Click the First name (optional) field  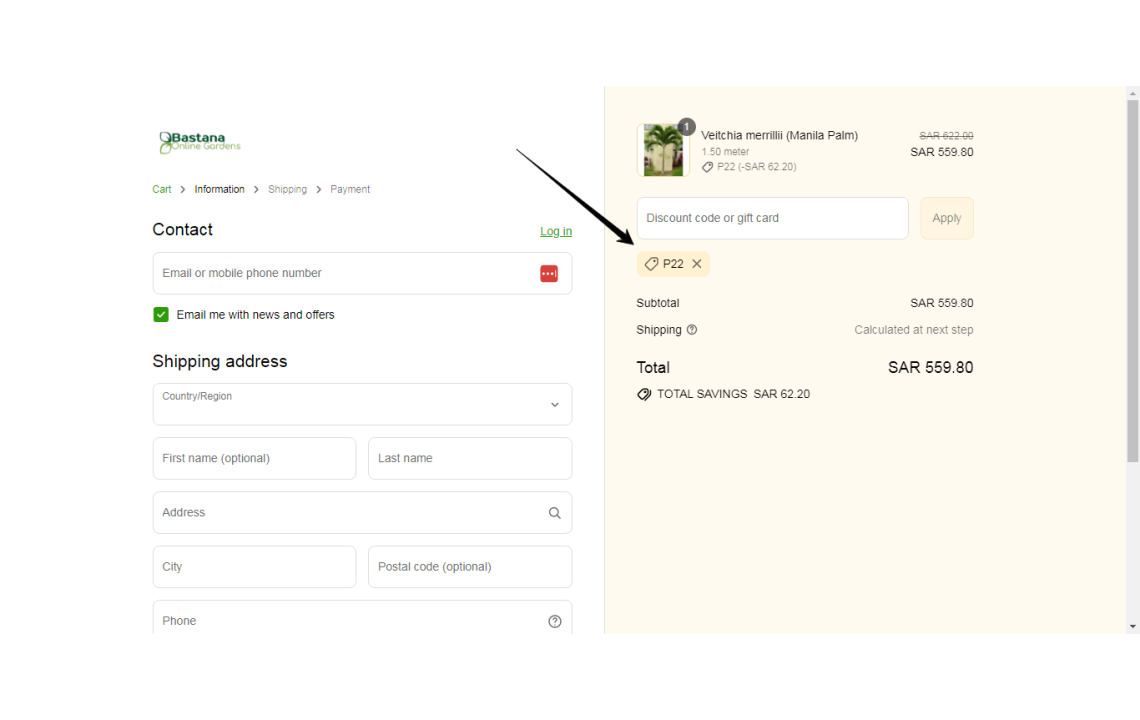click(254, 458)
